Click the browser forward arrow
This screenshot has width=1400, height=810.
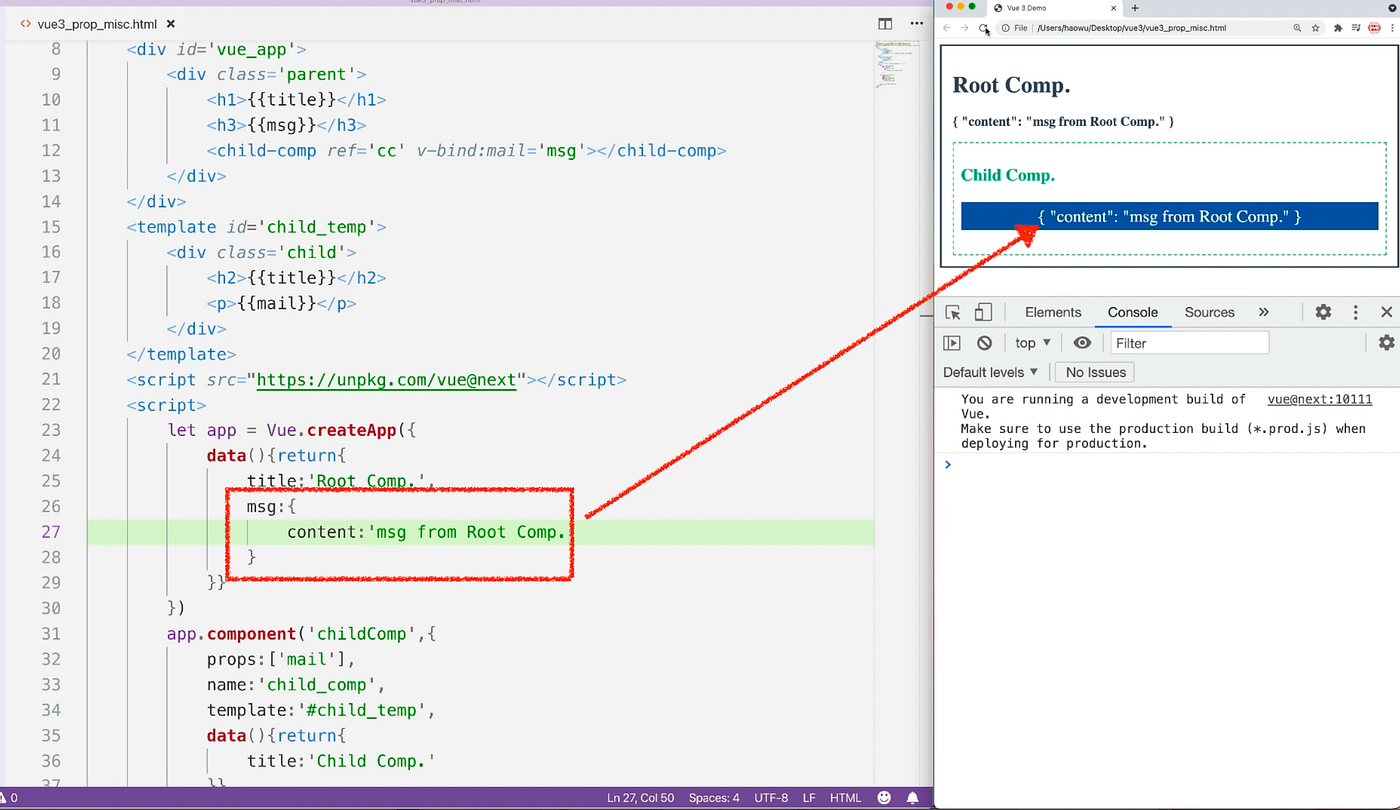(965, 28)
